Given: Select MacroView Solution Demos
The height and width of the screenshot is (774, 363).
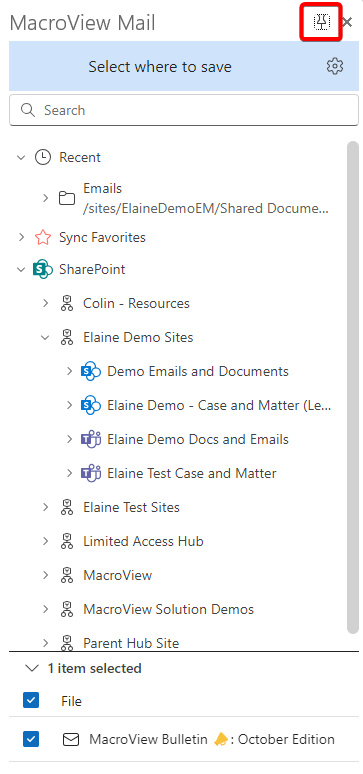Looking at the screenshot, I should click(168, 610).
